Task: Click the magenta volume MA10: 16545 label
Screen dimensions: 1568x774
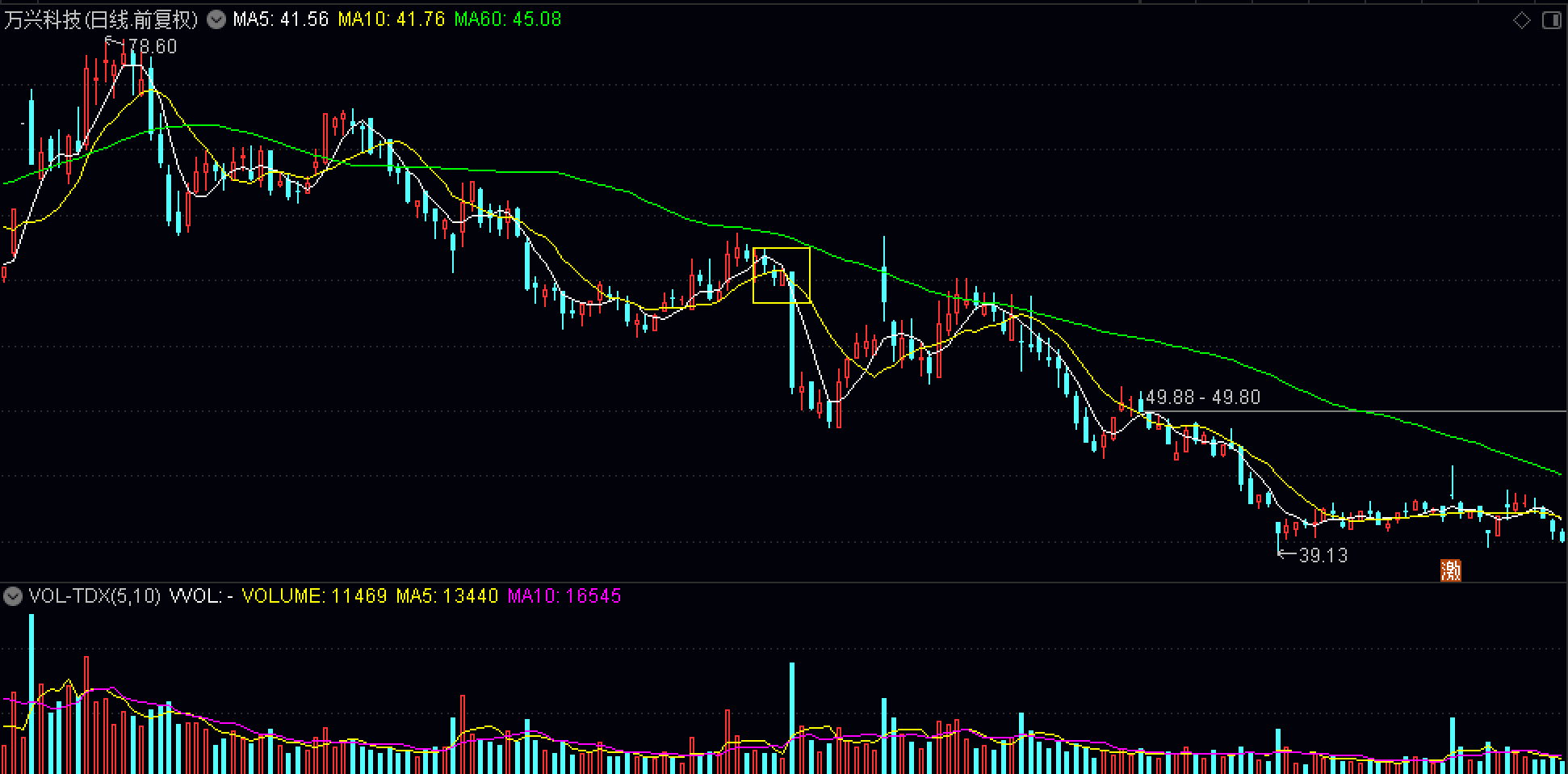Action: (x=564, y=596)
